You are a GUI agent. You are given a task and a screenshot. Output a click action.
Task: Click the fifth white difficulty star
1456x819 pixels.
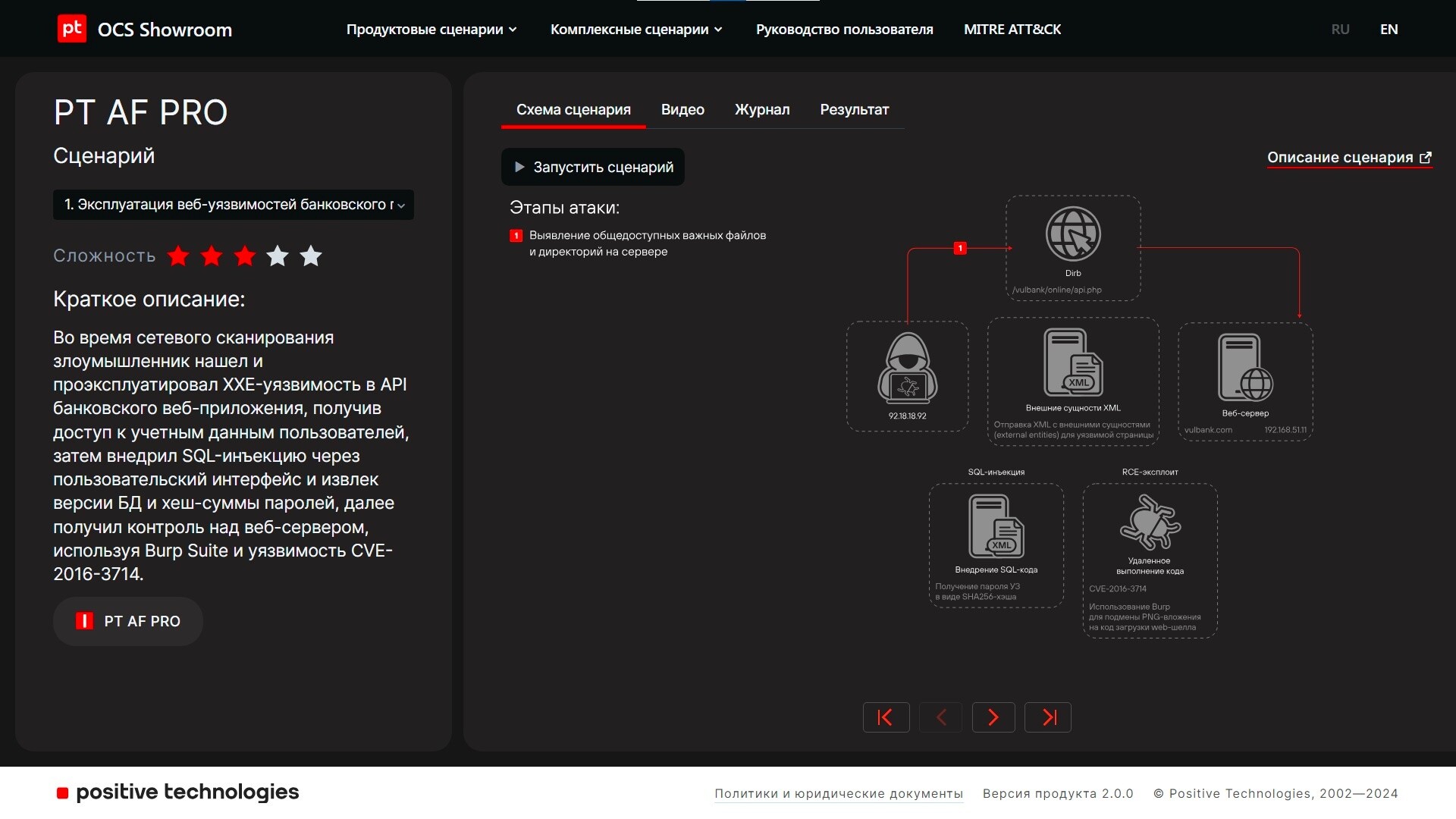pyautogui.click(x=311, y=256)
